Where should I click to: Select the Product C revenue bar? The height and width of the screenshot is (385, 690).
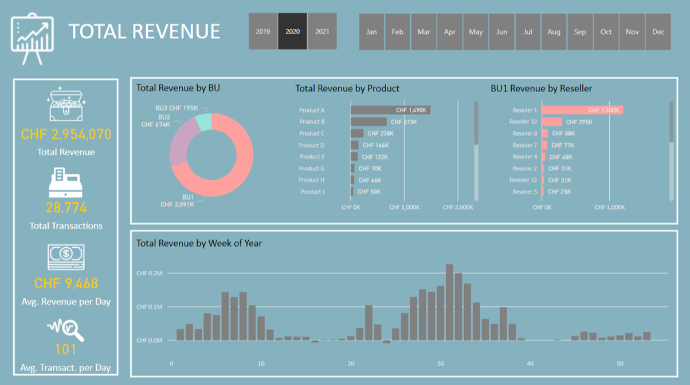pyautogui.click(x=357, y=133)
